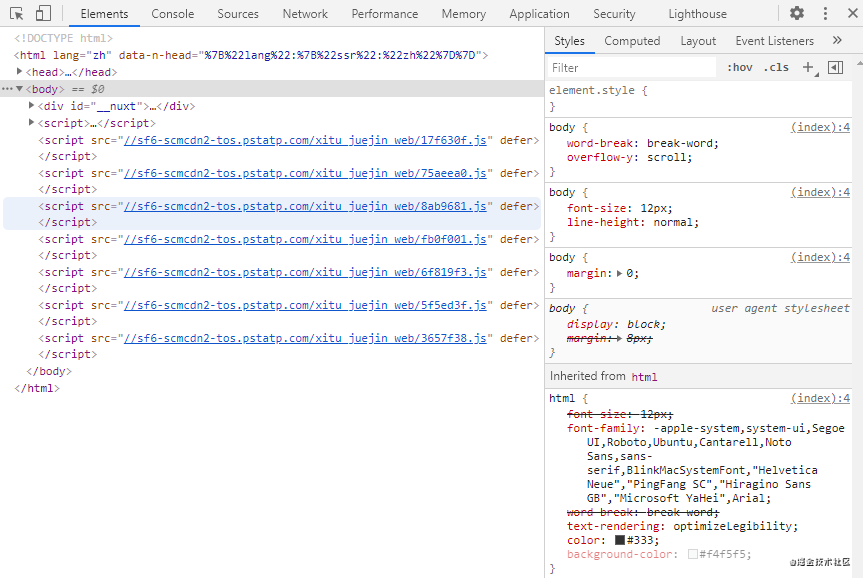Viewport: 863px width, 578px height.
Task: Toggle :hov element state panel
Action: click(x=740, y=67)
